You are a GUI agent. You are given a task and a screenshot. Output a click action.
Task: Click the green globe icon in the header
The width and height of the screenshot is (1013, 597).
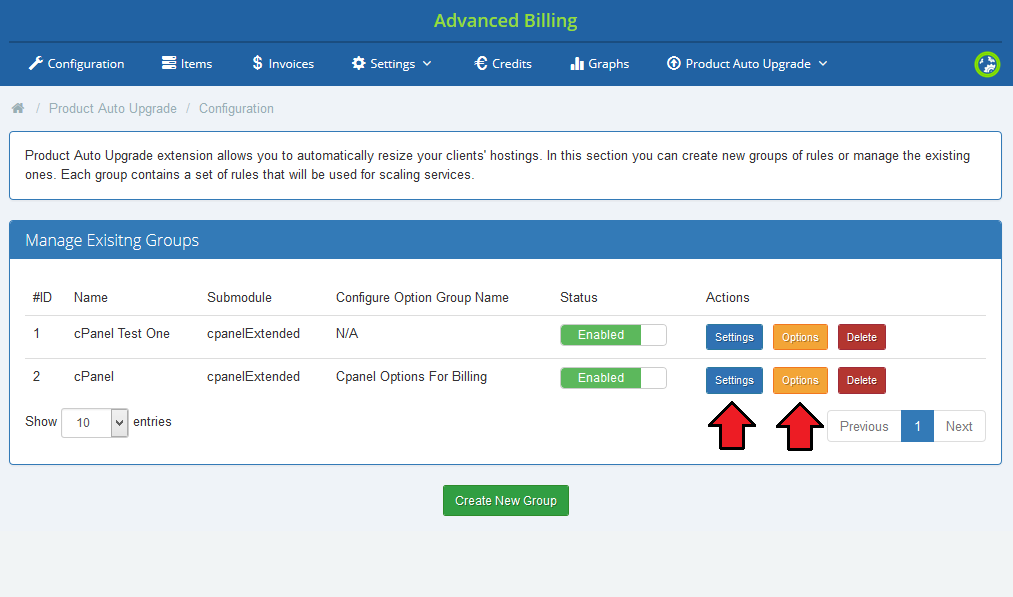[987, 64]
